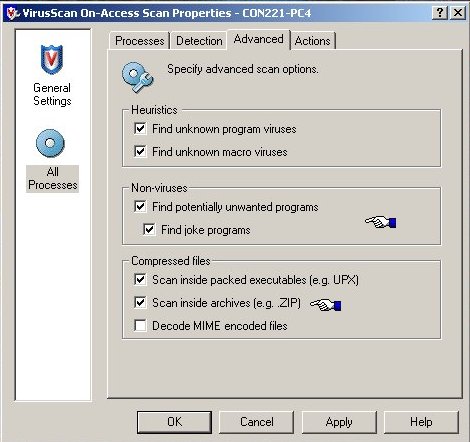Confirm settings with OK button

pyautogui.click(x=174, y=422)
